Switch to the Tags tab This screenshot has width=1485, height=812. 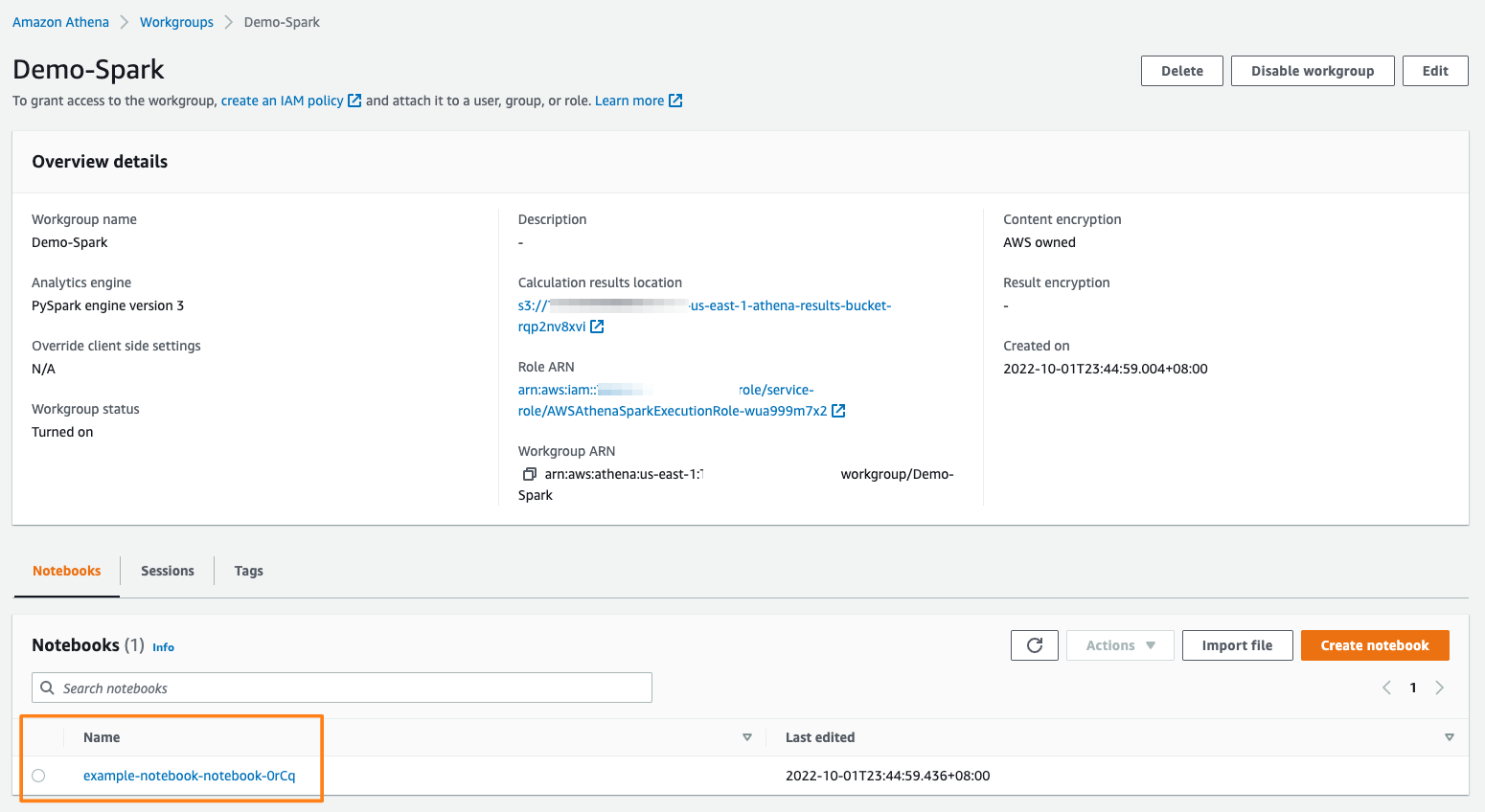(248, 570)
